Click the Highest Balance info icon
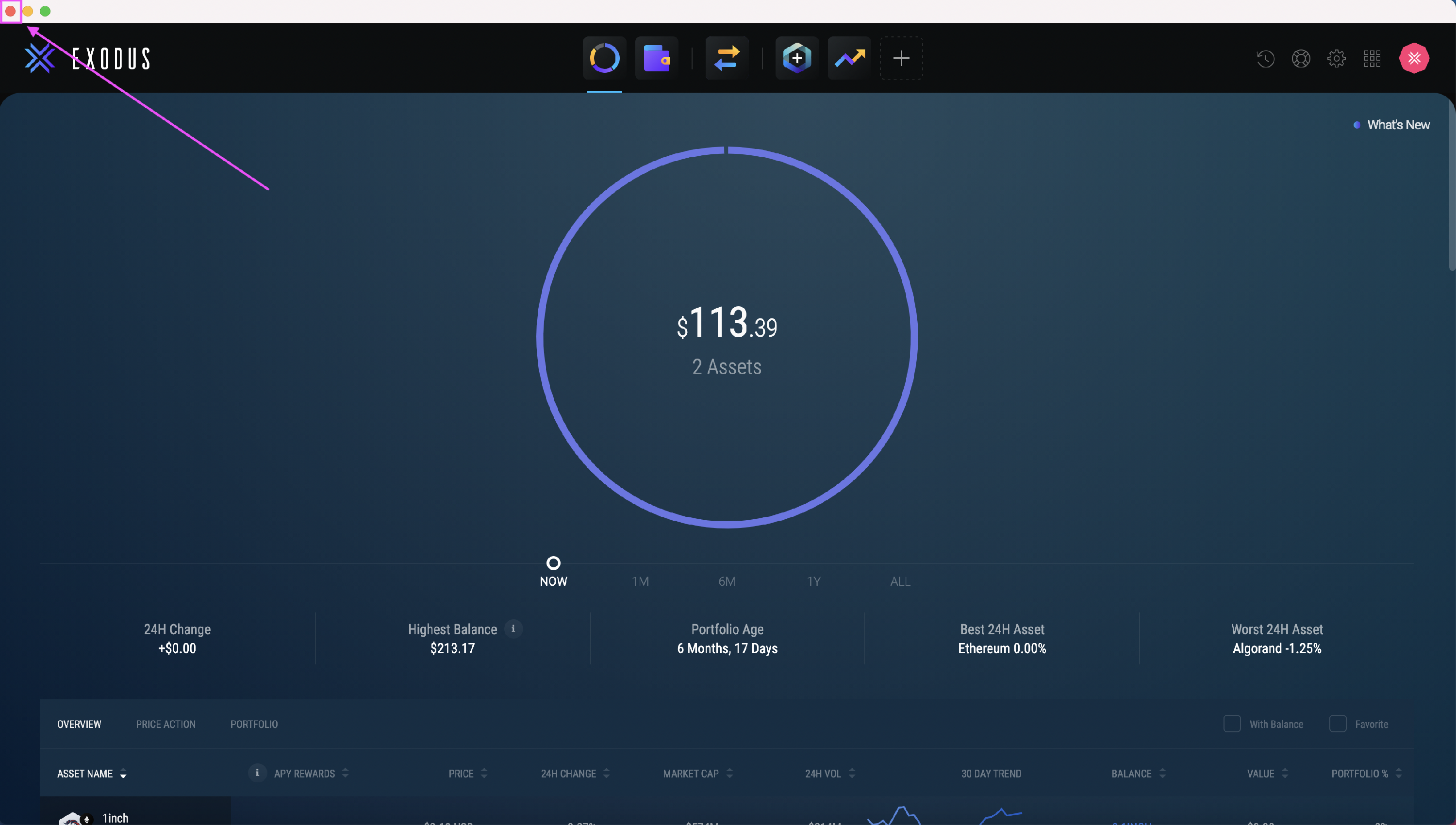Image resolution: width=1456 pixels, height=825 pixels. pyautogui.click(x=513, y=628)
